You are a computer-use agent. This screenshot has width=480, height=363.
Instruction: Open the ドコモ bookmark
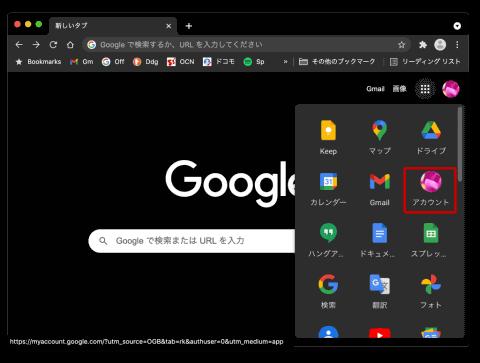point(218,62)
